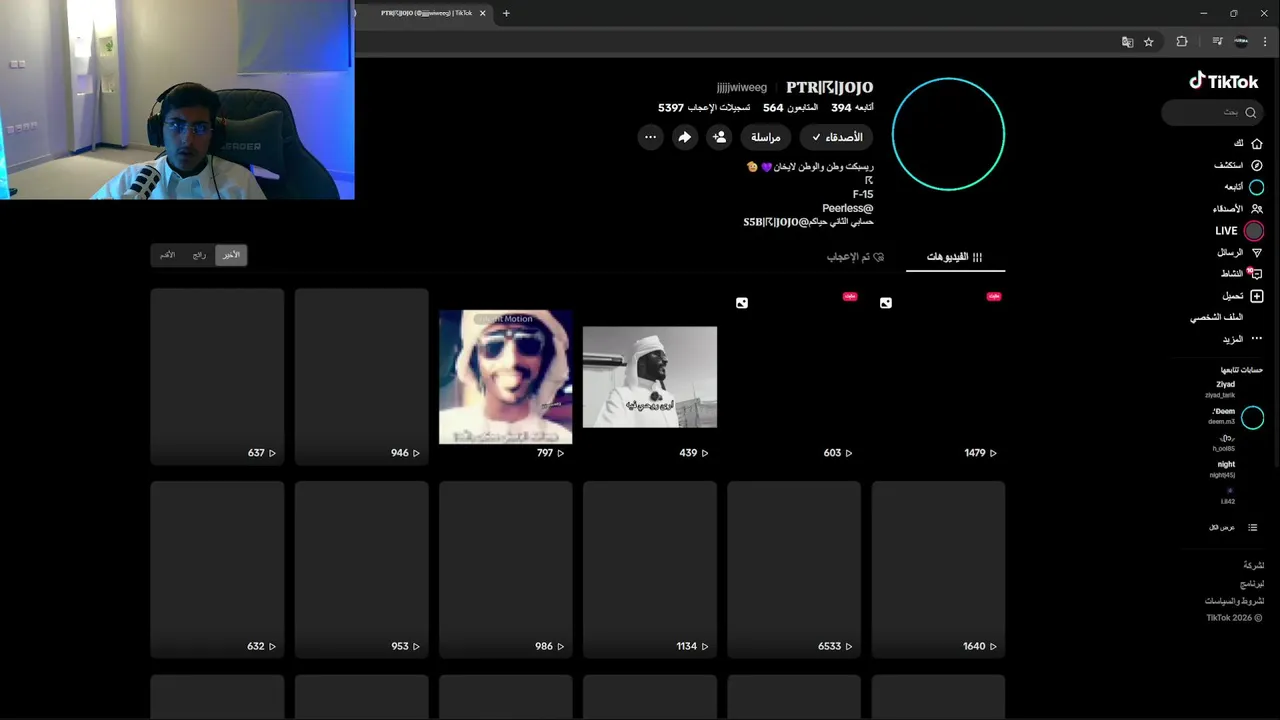The width and height of the screenshot is (1280, 720).
Task: Click the See all list icon
Action: pyautogui.click(x=1253, y=527)
